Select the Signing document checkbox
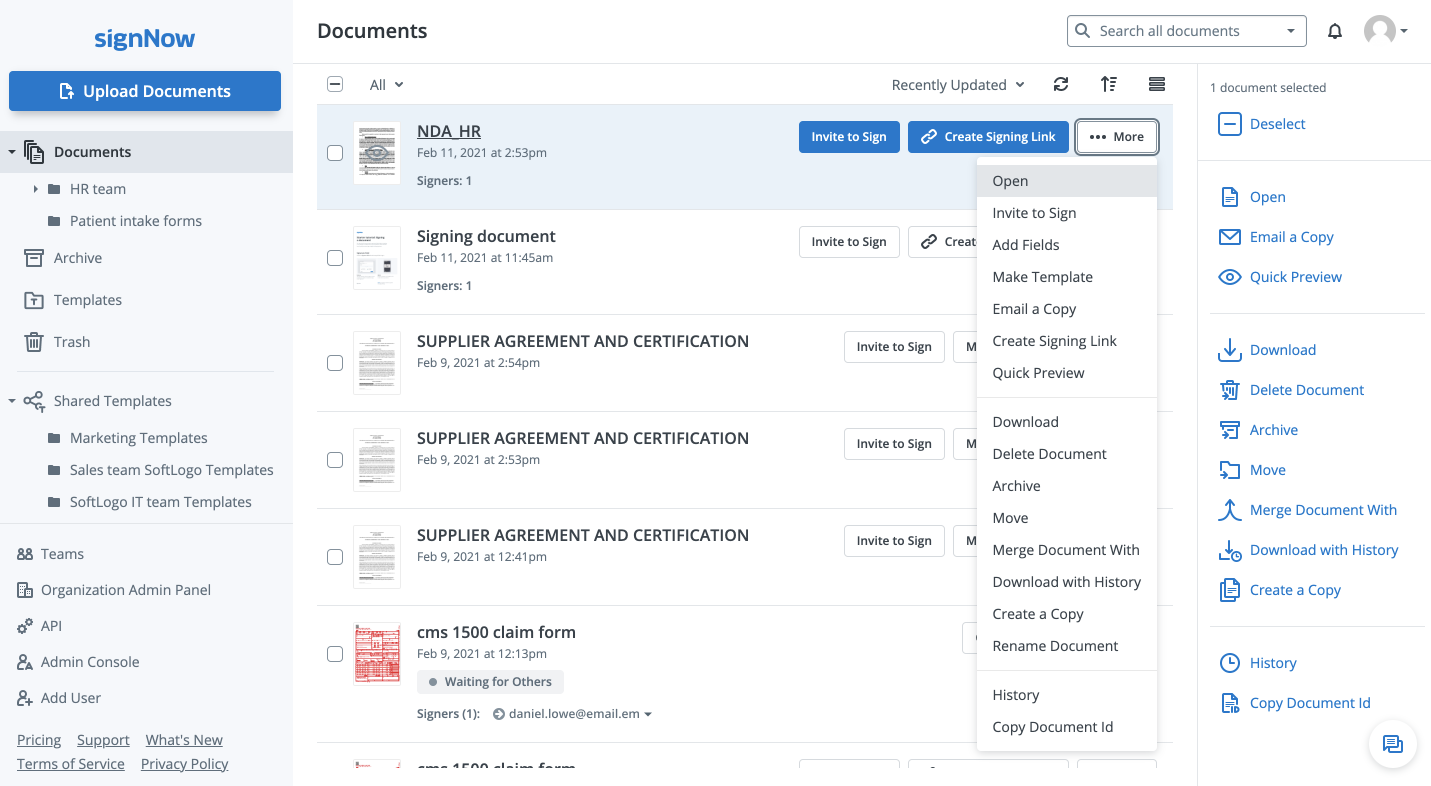This screenshot has height=786, width=1431. 335,258
